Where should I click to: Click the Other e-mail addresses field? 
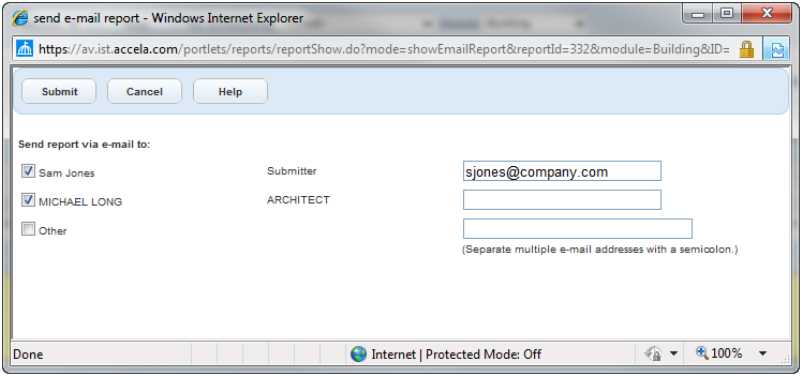[577, 229]
